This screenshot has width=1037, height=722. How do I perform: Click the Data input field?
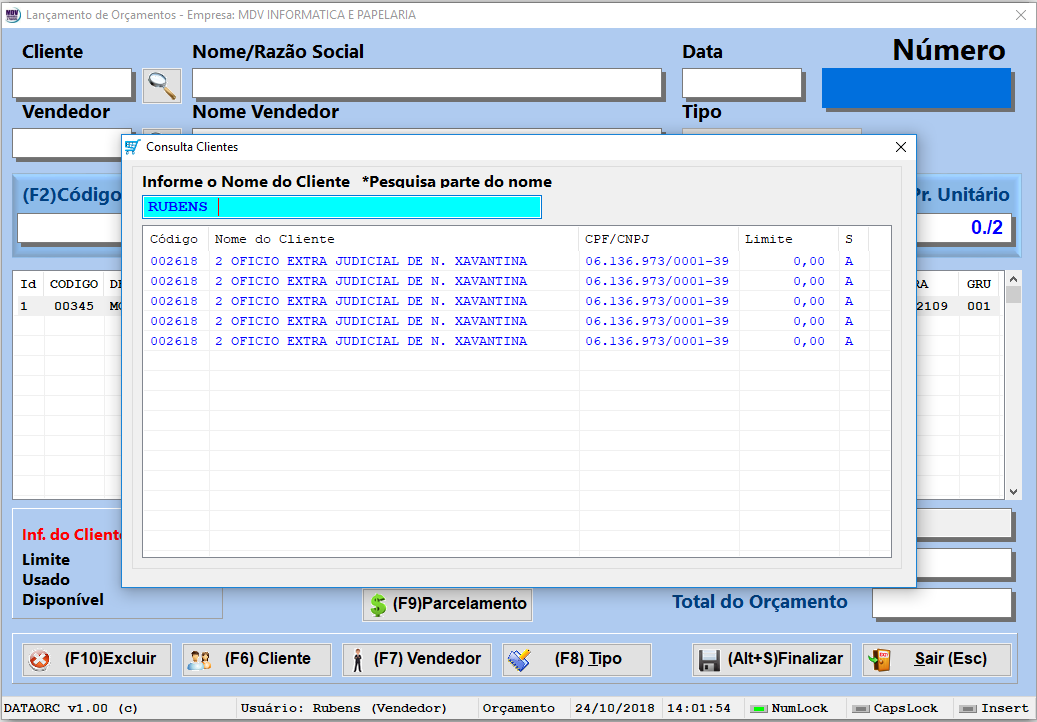pyautogui.click(x=741, y=84)
